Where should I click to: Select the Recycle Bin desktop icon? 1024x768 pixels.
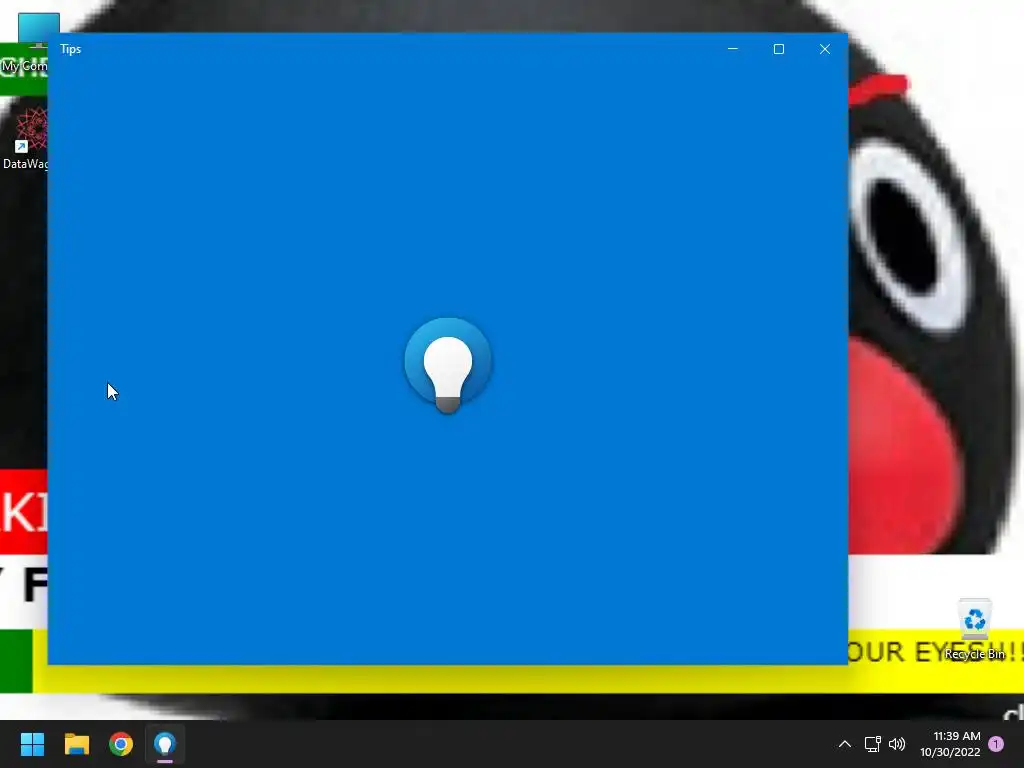[x=974, y=628]
